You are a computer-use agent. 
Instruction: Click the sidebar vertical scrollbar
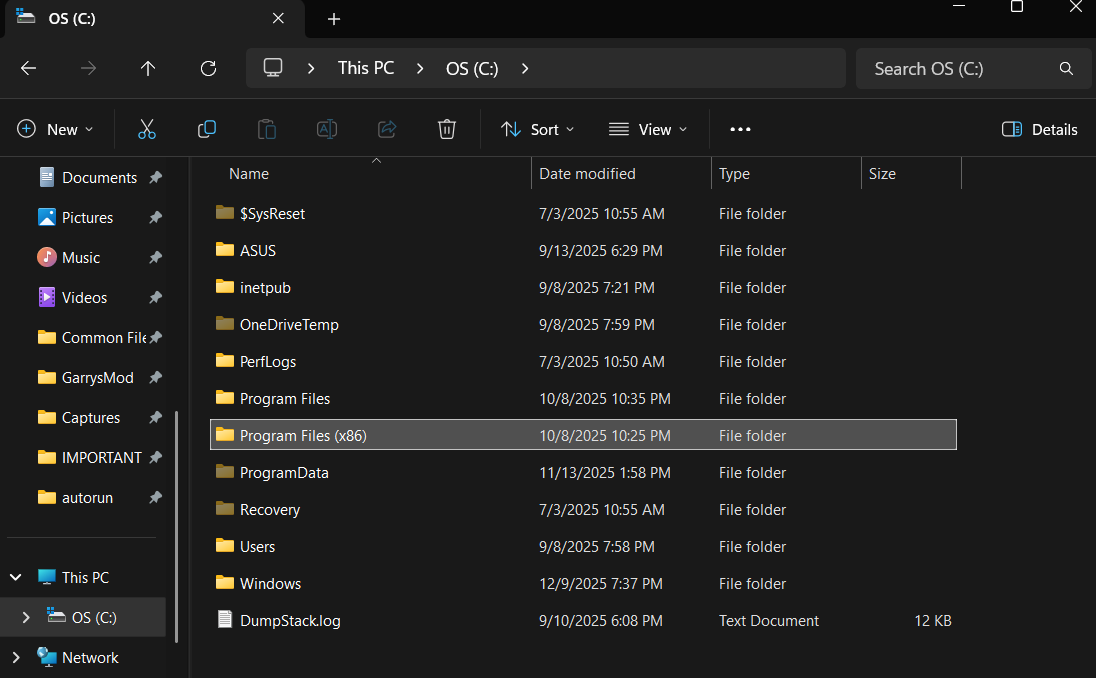[176, 526]
